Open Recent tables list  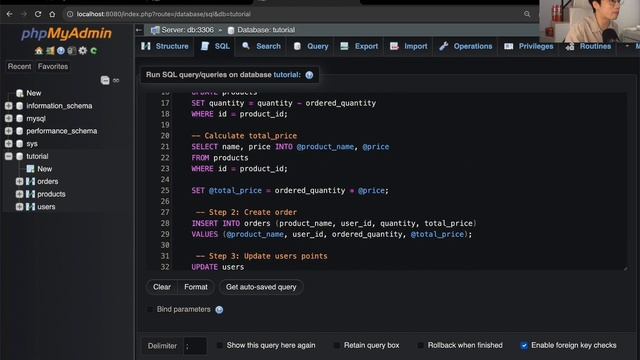pyautogui.click(x=19, y=67)
